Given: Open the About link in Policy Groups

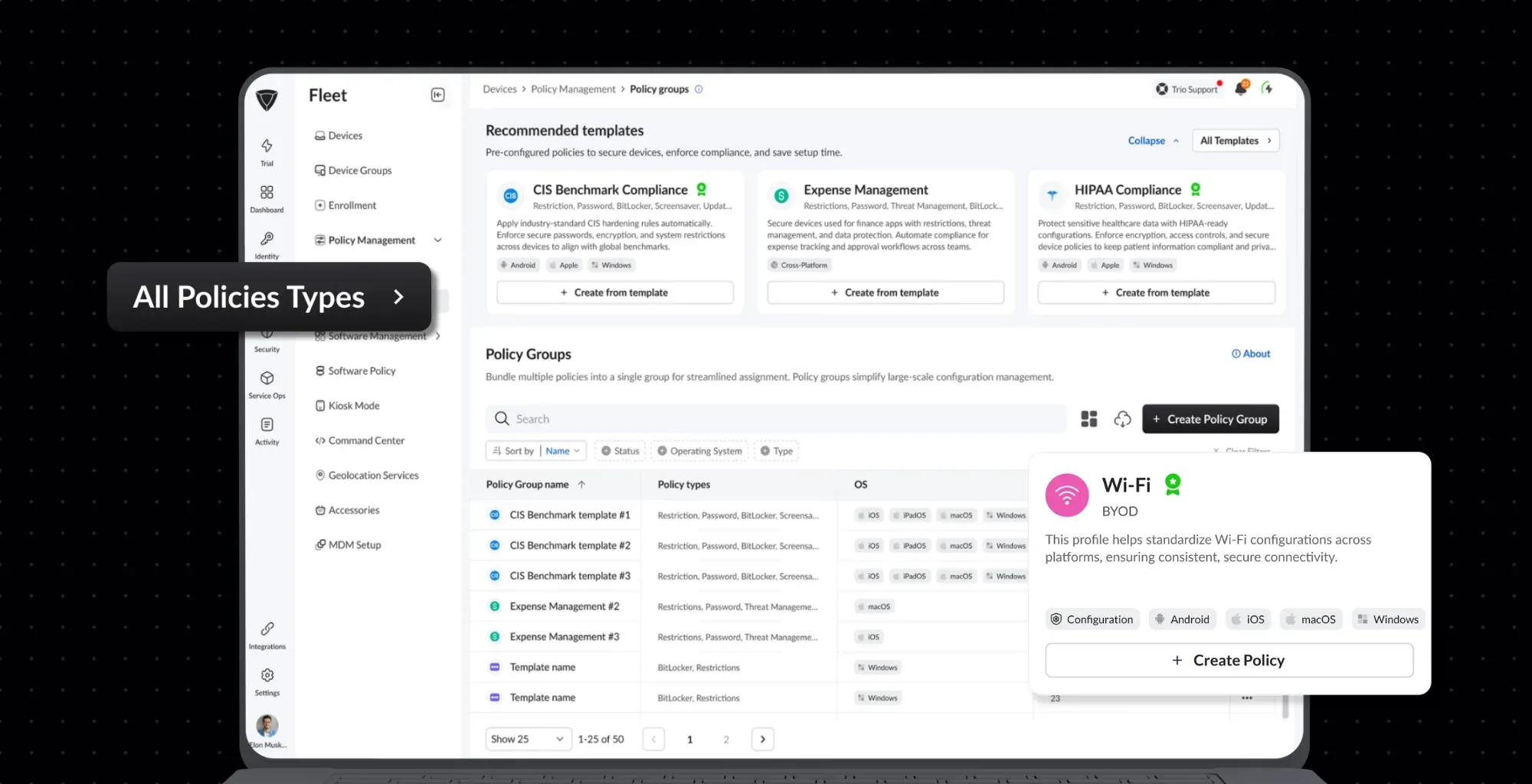Looking at the screenshot, I should click(1251, 354).
